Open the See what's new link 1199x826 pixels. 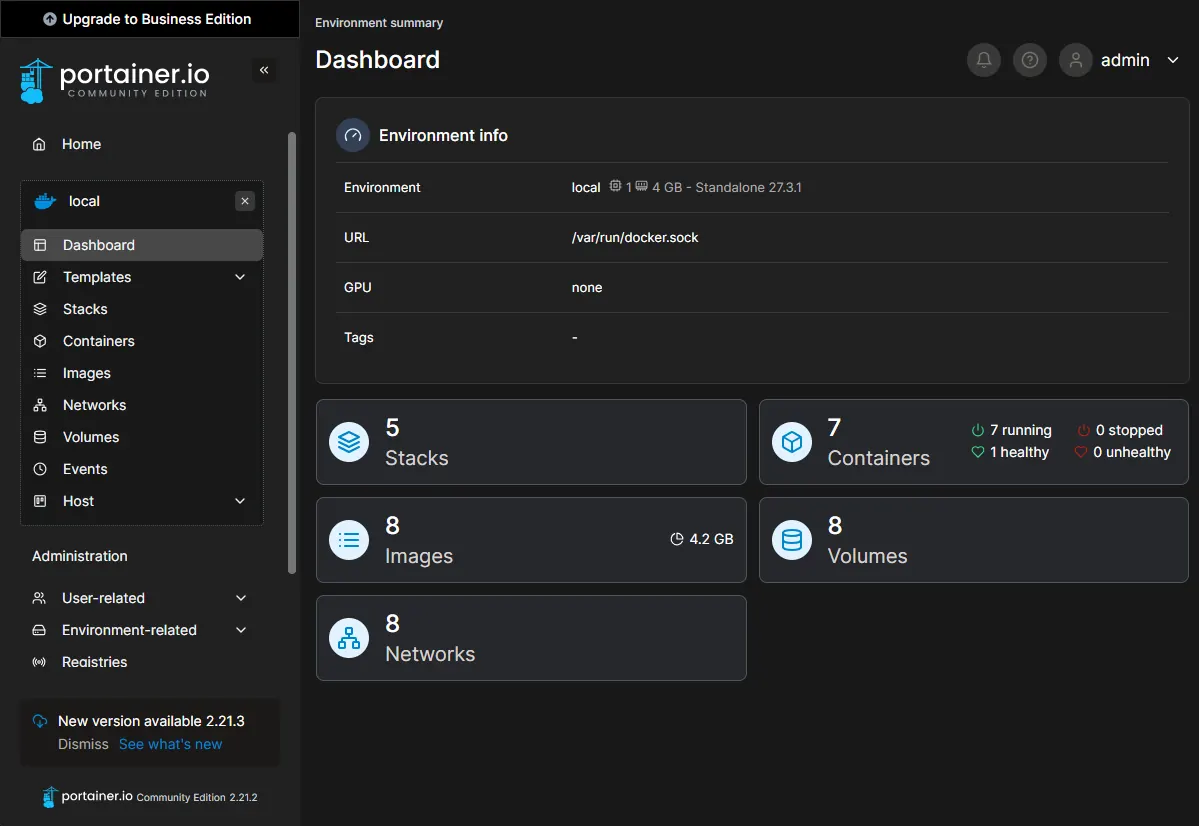click(x=171, y=744)
